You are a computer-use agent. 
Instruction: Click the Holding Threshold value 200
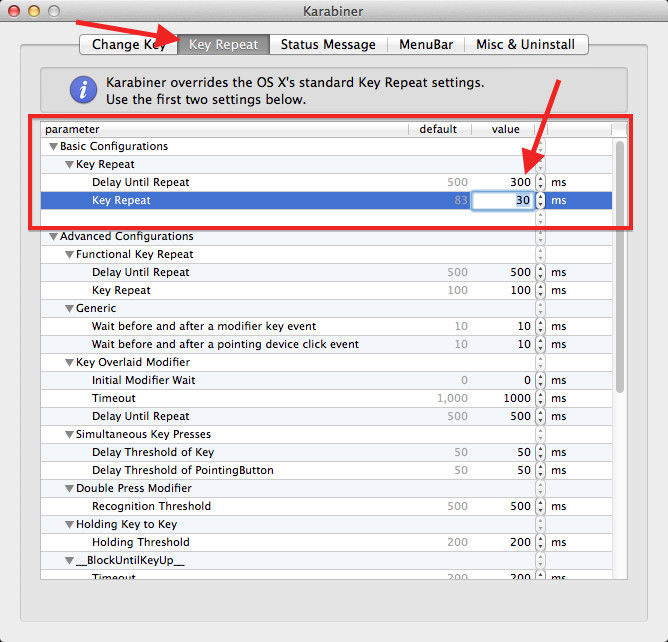(x=520, y=542)
